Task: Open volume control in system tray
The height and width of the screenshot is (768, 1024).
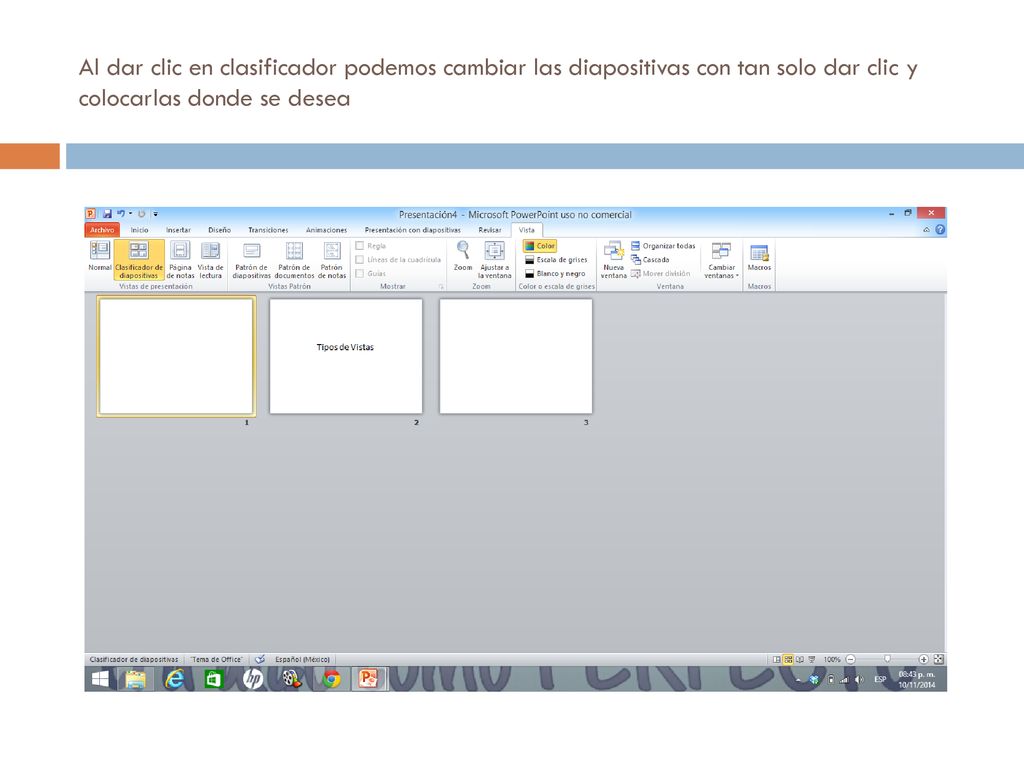Action: click(859, 679)
